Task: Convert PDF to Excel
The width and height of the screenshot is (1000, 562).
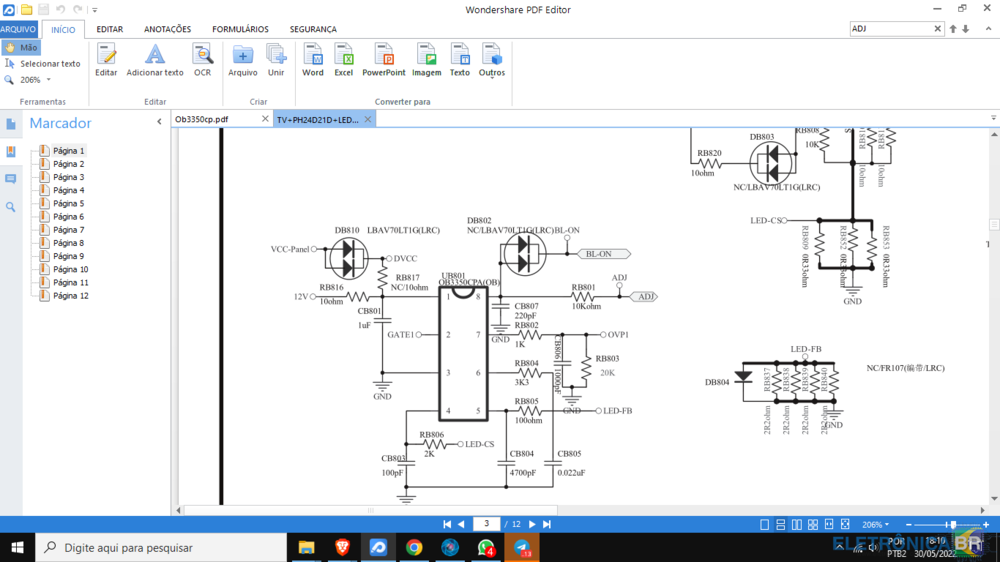Action: [x=344, y=59]
